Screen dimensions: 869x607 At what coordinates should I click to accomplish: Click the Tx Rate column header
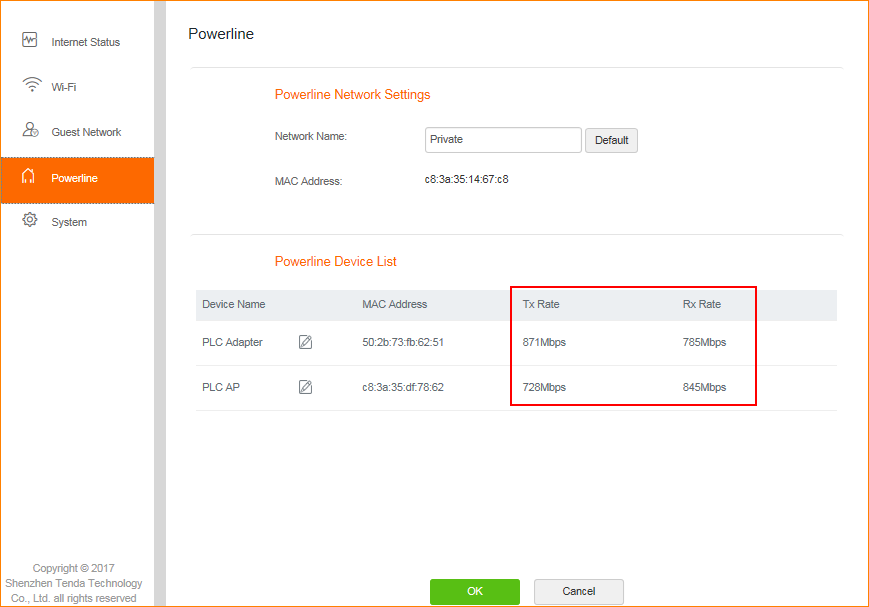point(541,304)
